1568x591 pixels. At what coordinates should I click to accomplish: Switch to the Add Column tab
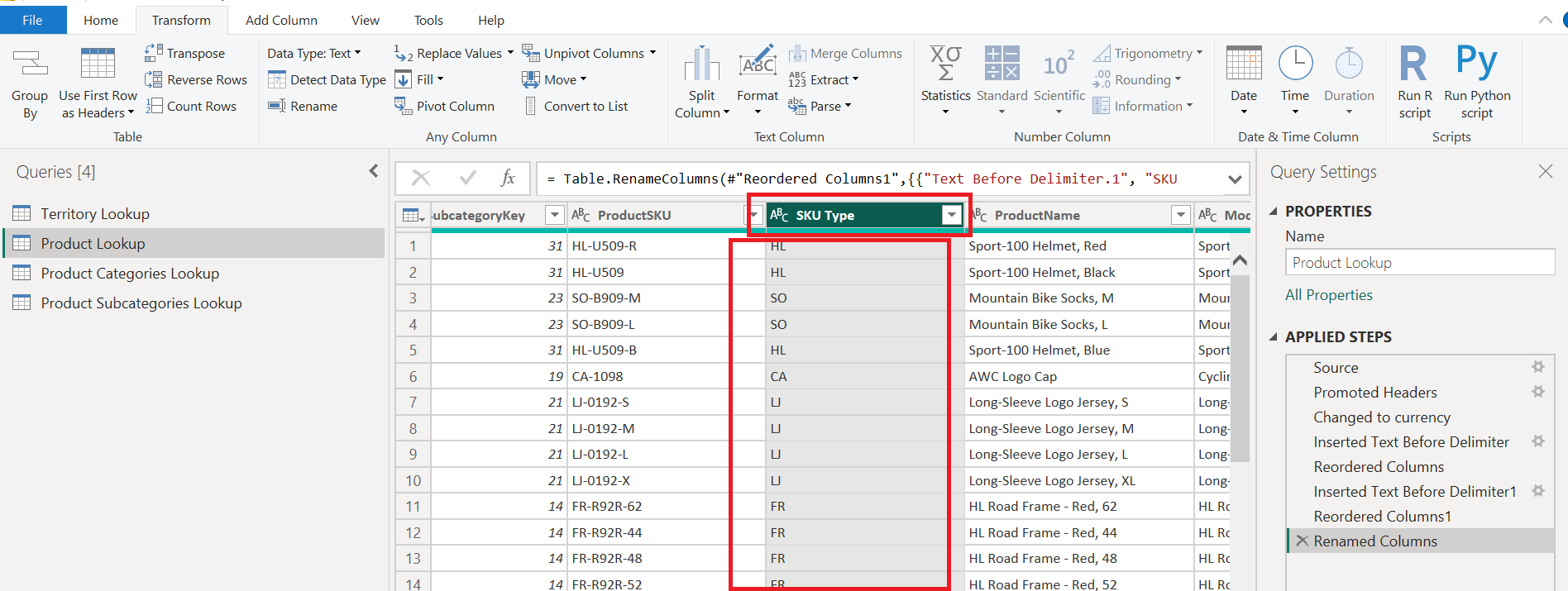(281, 20)
